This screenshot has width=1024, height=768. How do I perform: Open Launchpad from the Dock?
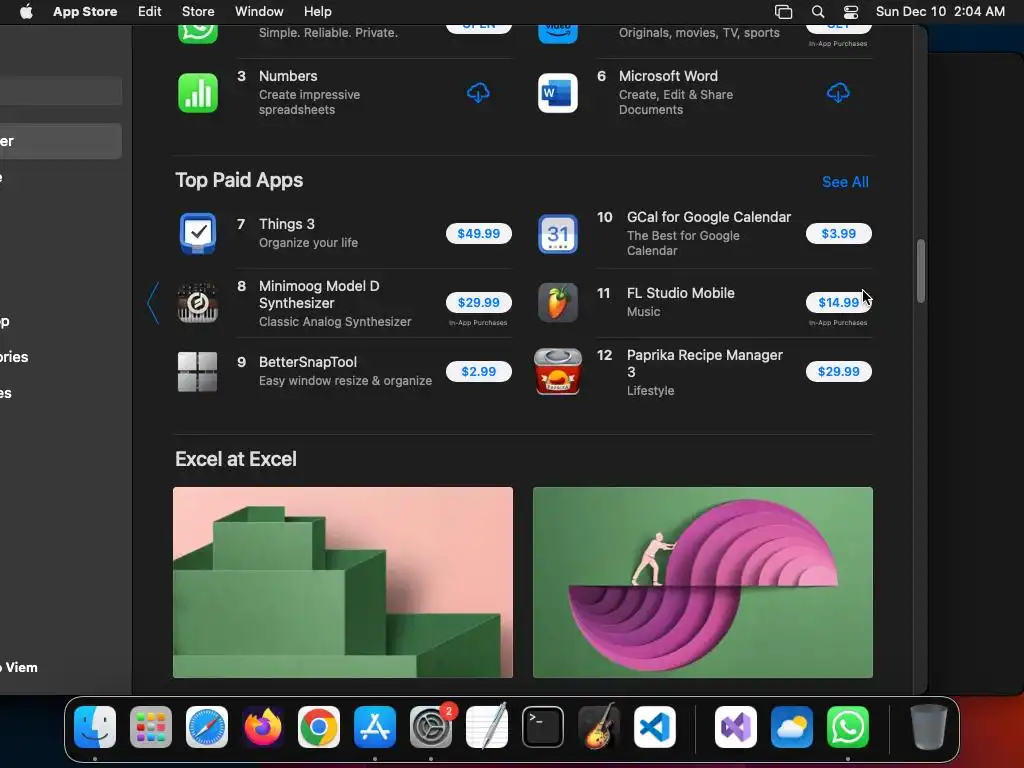(151, 727)
